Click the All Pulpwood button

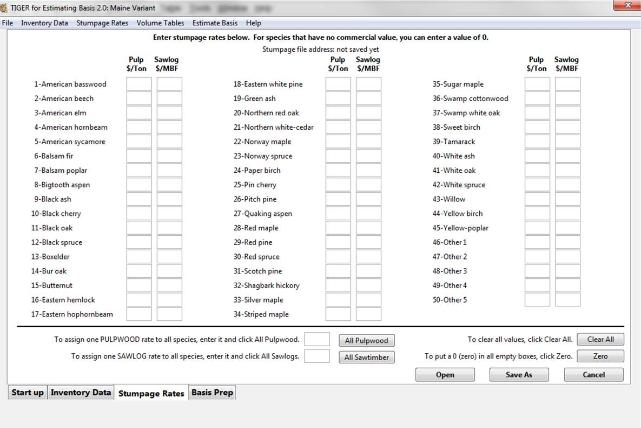coord(367,340)
